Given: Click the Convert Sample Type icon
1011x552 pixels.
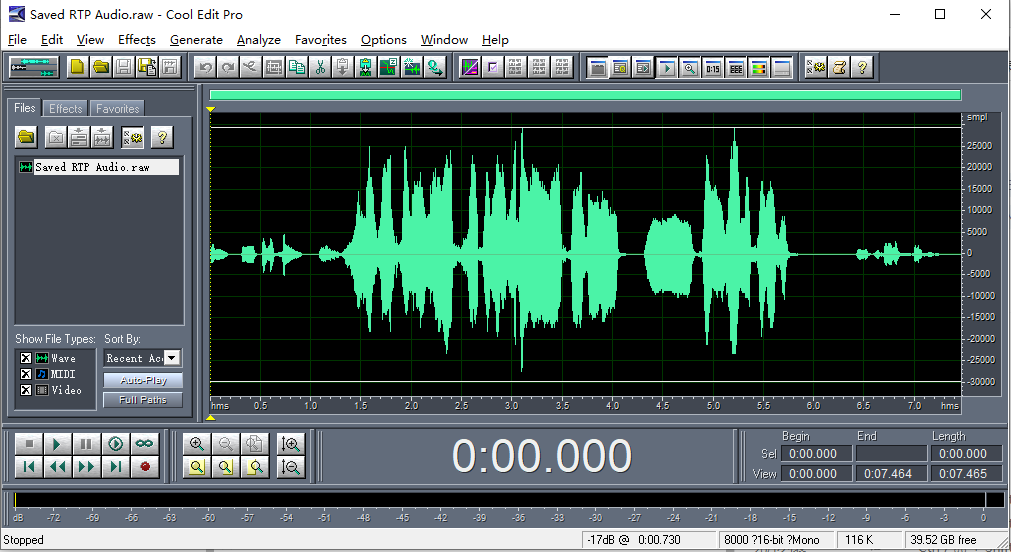Looking at the screenshot, I should point(435,67).
